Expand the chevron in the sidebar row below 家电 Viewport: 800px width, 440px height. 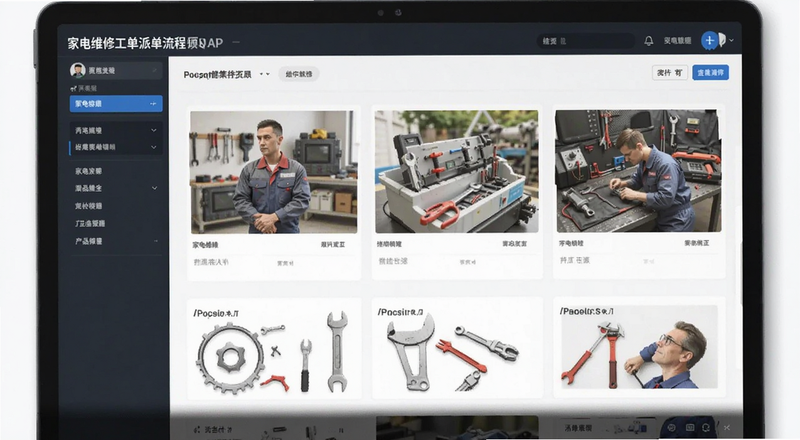(x=154, y=188)
